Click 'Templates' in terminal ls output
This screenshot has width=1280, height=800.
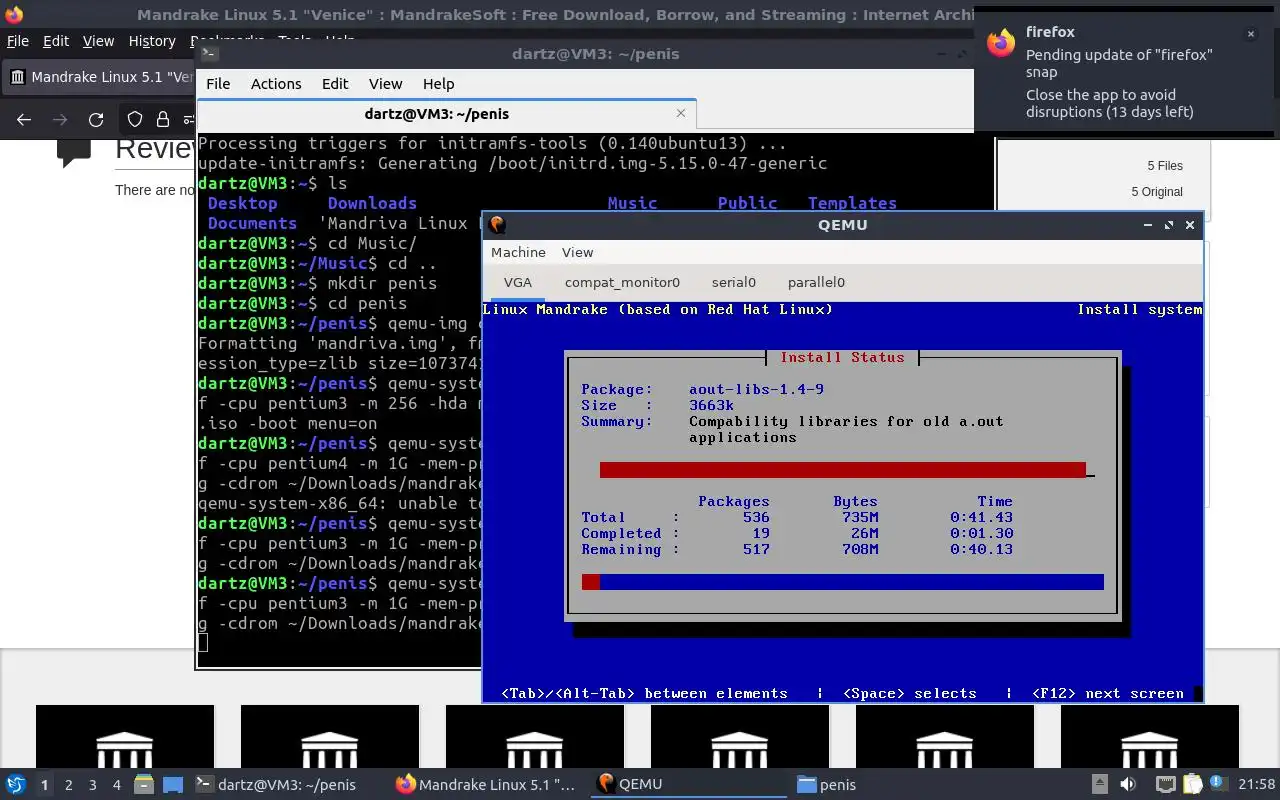[852, 203]
